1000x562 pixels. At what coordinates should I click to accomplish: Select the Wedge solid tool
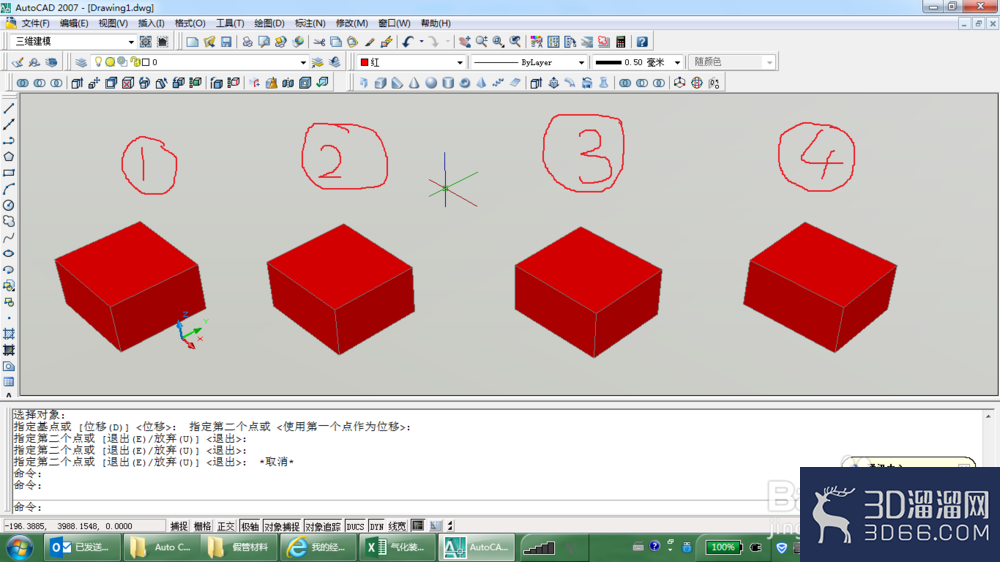click(397, 83)
